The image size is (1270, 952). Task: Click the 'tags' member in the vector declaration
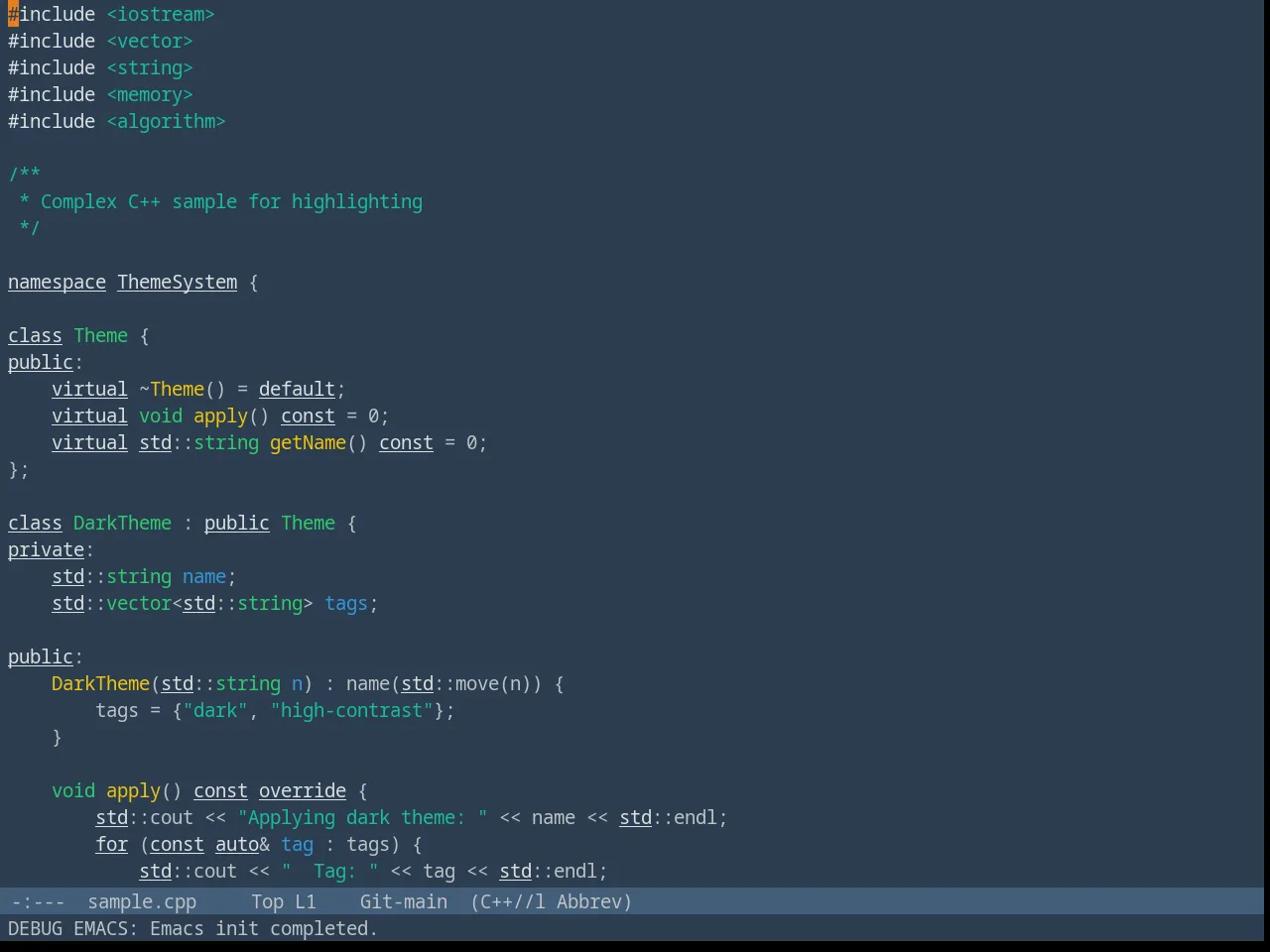(346, 603)
